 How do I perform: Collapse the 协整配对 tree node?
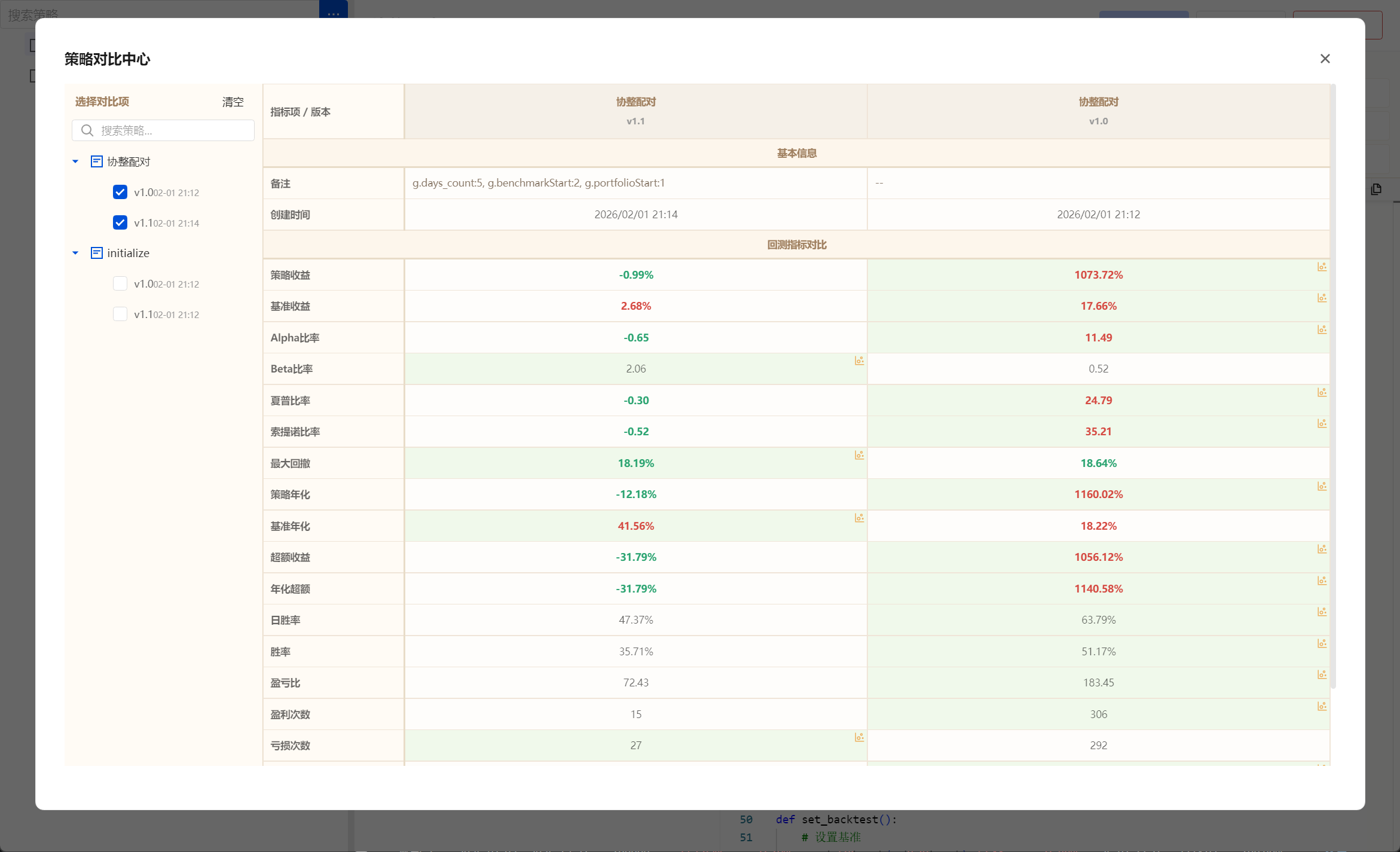tap(75, 161)
